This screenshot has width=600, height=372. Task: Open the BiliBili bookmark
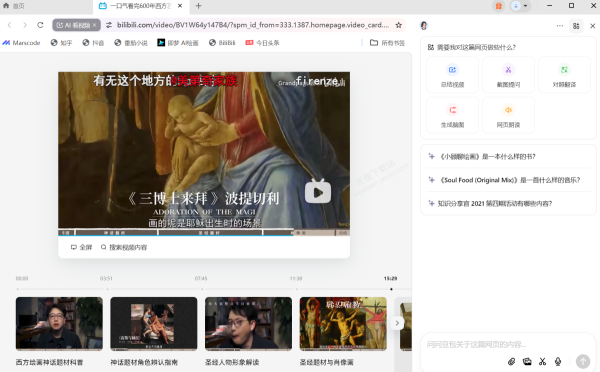tap(222, 43)
